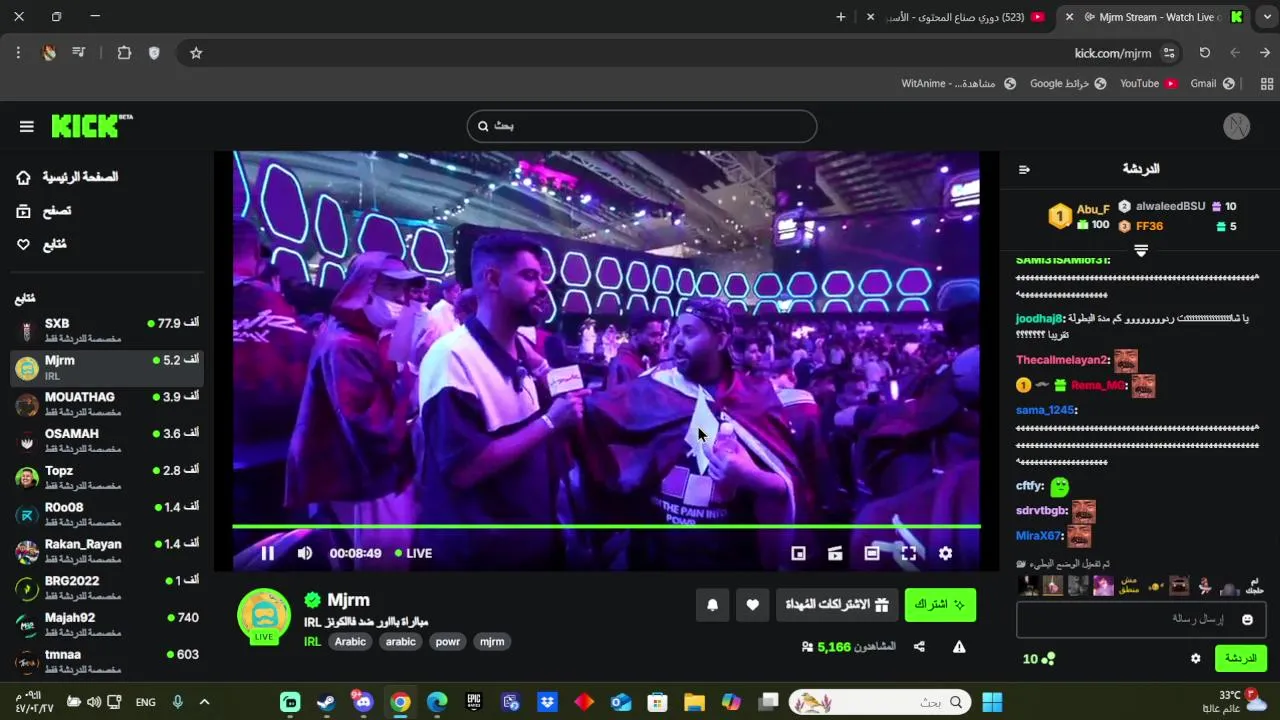The height and width of the screenshot is (720, 1280).
Task: Toggle notification bell for Mjrm
Action: click(x=713, y=604)
